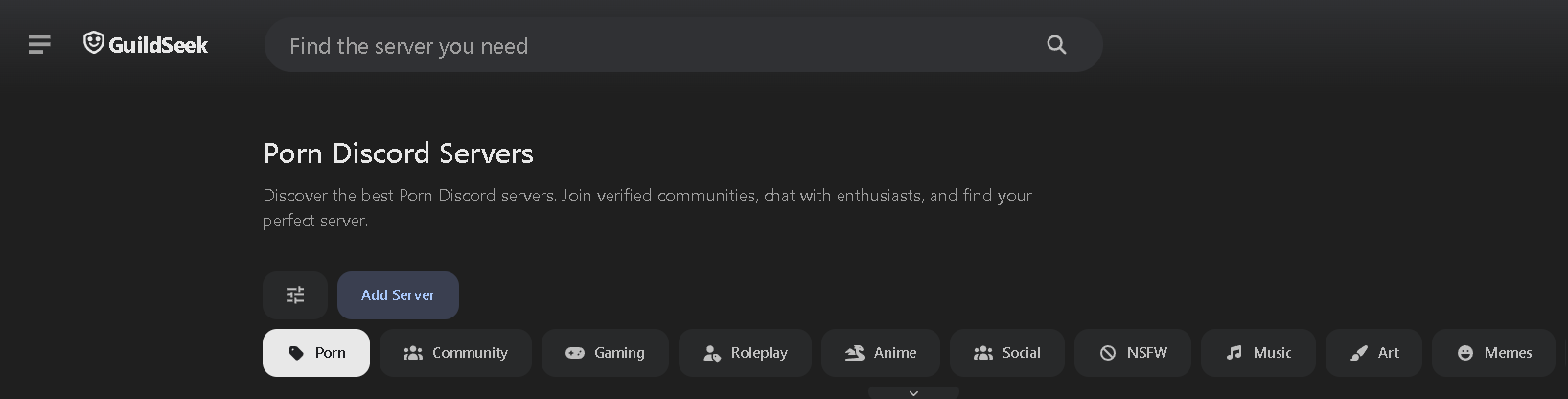Select the Community category tab

[455, 353]
